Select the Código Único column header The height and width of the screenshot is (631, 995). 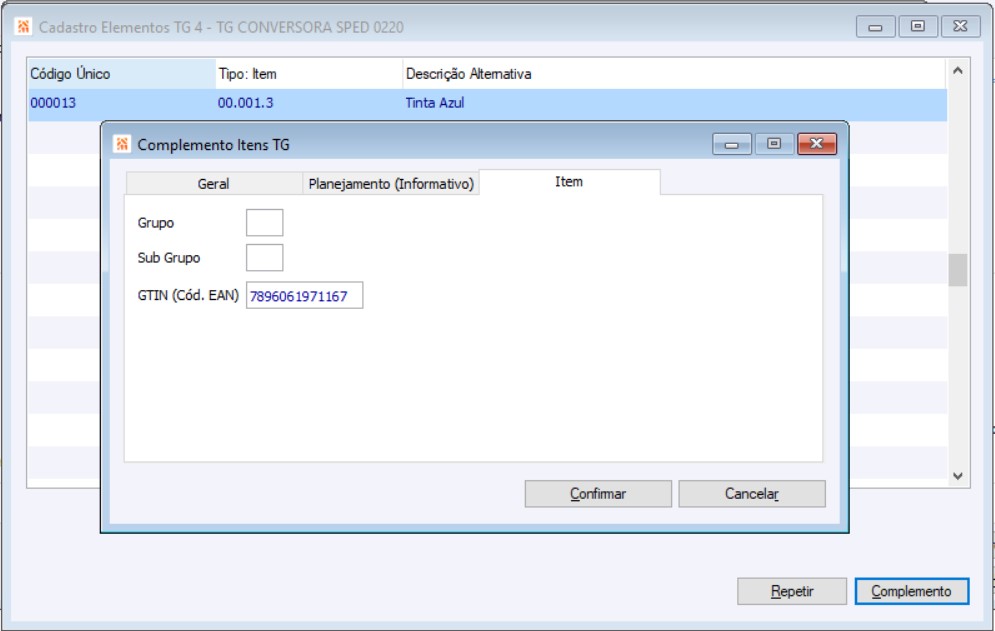pos(122,74)
